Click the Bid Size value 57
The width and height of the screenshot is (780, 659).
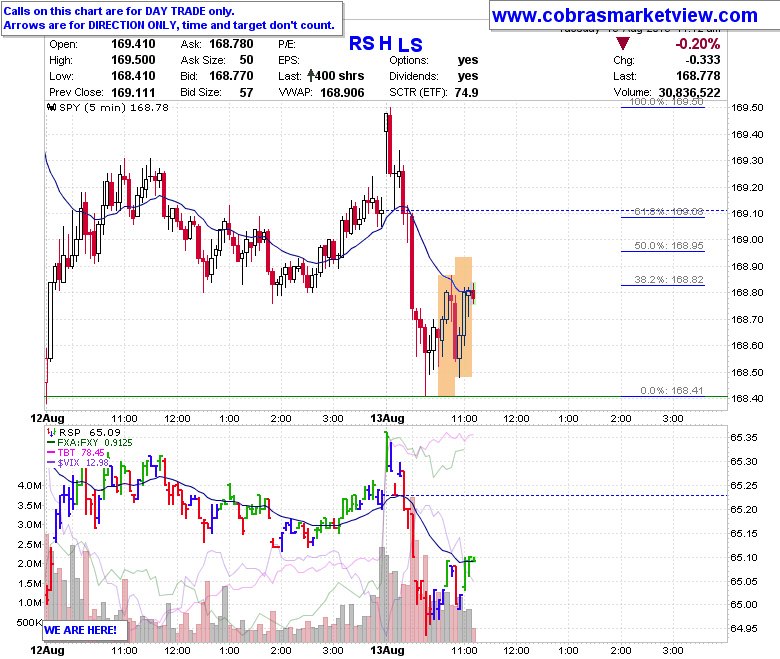coord(246,93)
